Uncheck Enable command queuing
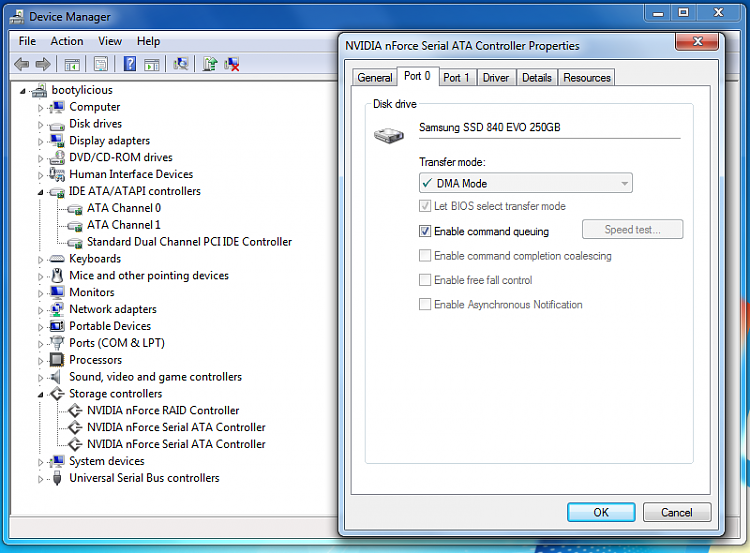This screenshot has height=553, width=750. tap(425, 231)
